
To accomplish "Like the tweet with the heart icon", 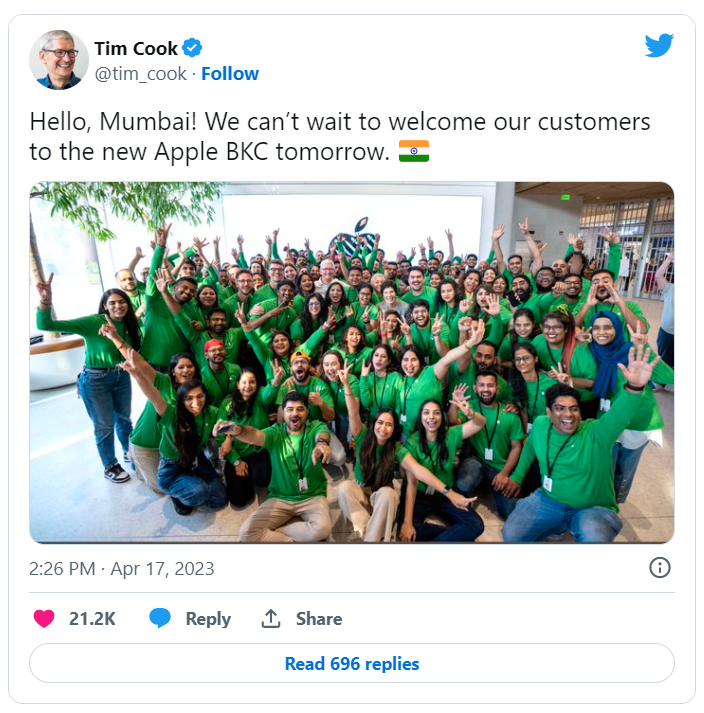I will click(x=44, y=618).
